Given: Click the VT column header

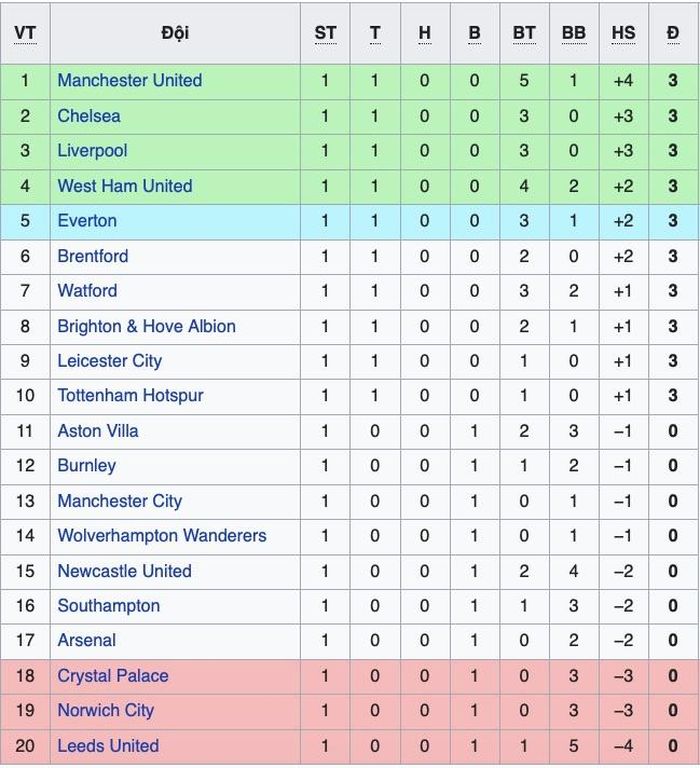Looking at the screenshot, I should pos(25,33).
